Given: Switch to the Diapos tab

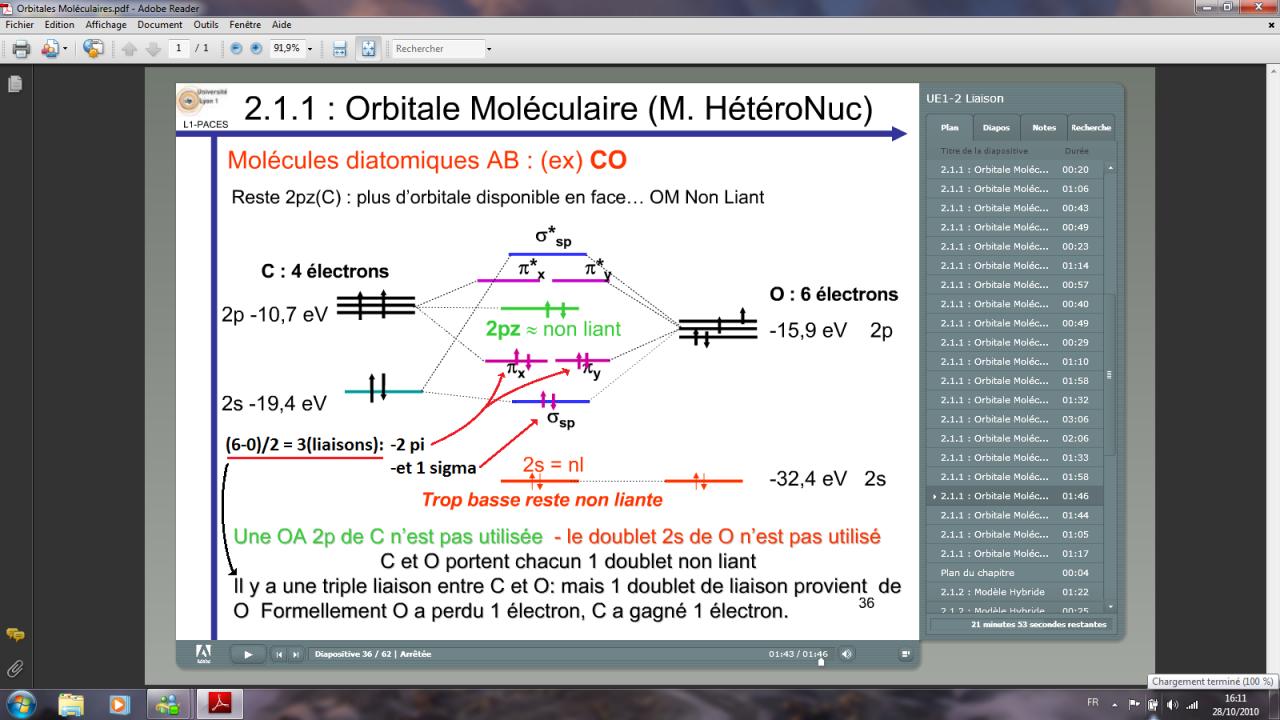Looking at the screenshot, I should coord(996,128).
